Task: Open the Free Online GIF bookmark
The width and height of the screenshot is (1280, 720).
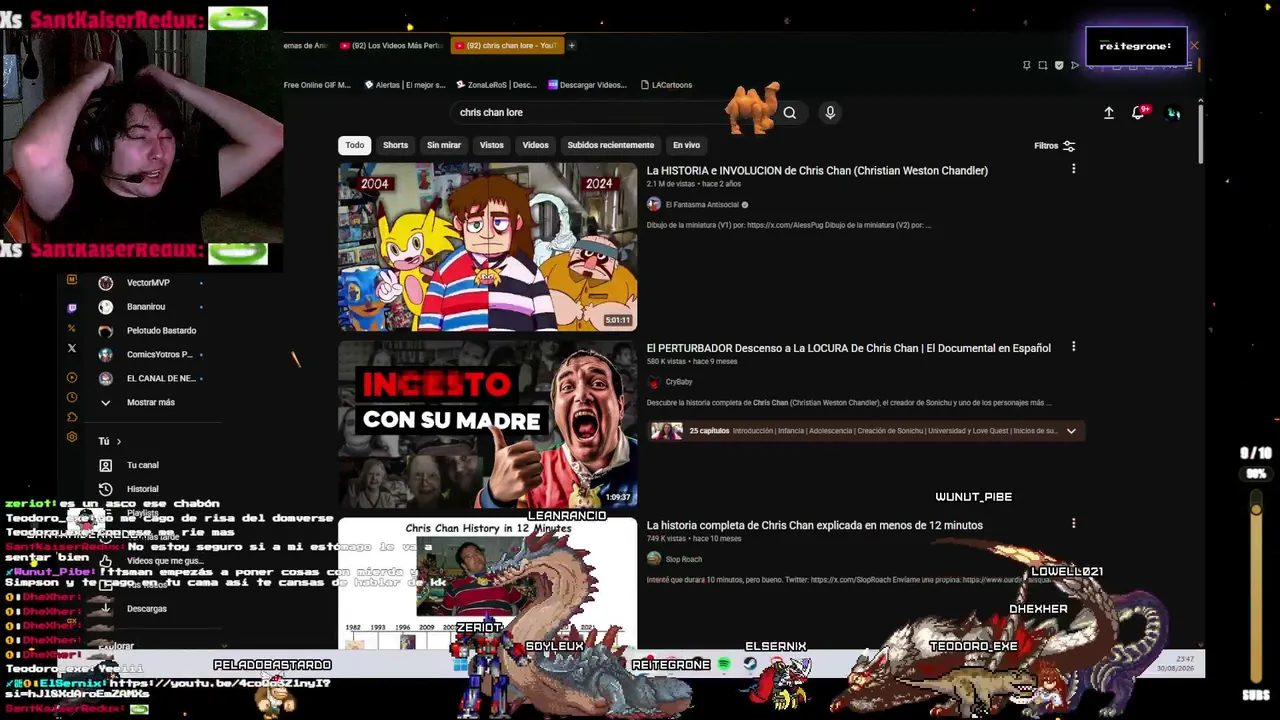Action: 317,85
